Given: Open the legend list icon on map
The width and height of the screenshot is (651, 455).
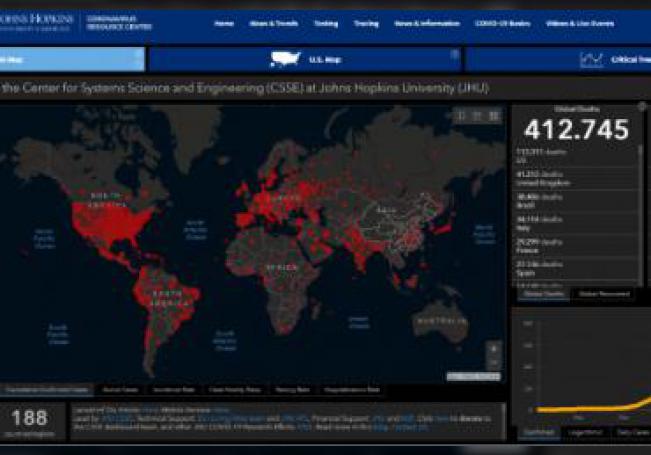Looking at the screenshot, I should [477, 116].
